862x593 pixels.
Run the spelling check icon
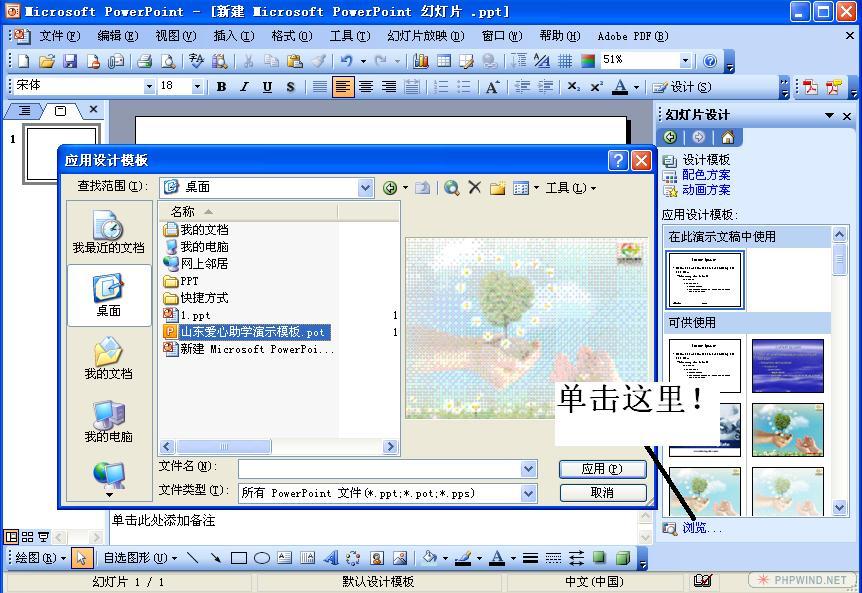click(196, 60)
